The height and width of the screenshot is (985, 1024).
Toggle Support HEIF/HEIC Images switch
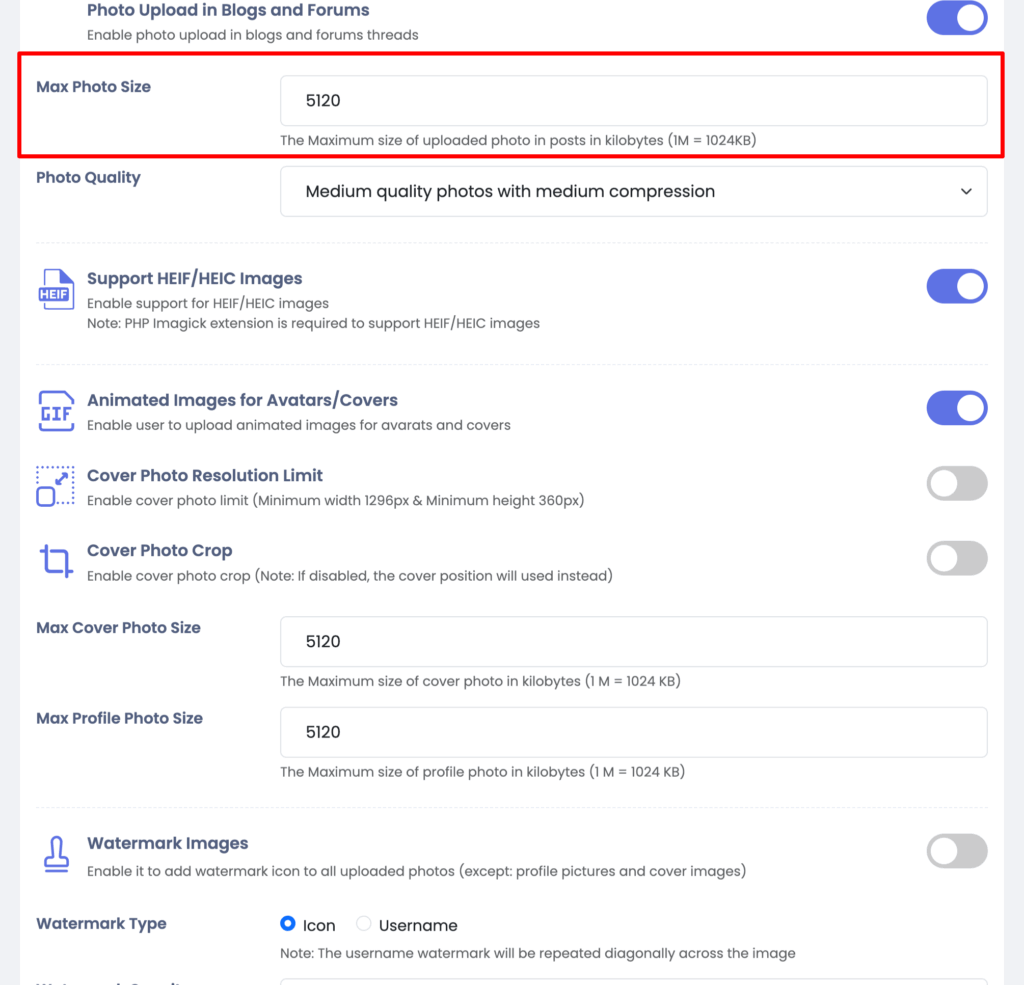(x=957, y=286)
